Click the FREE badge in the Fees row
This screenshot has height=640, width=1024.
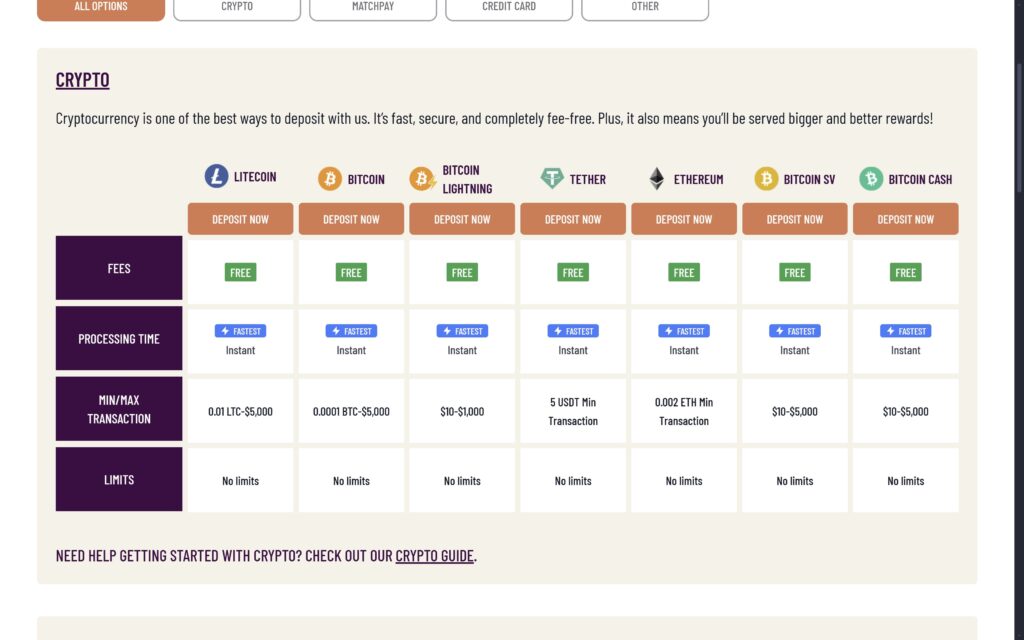point(240,271)
